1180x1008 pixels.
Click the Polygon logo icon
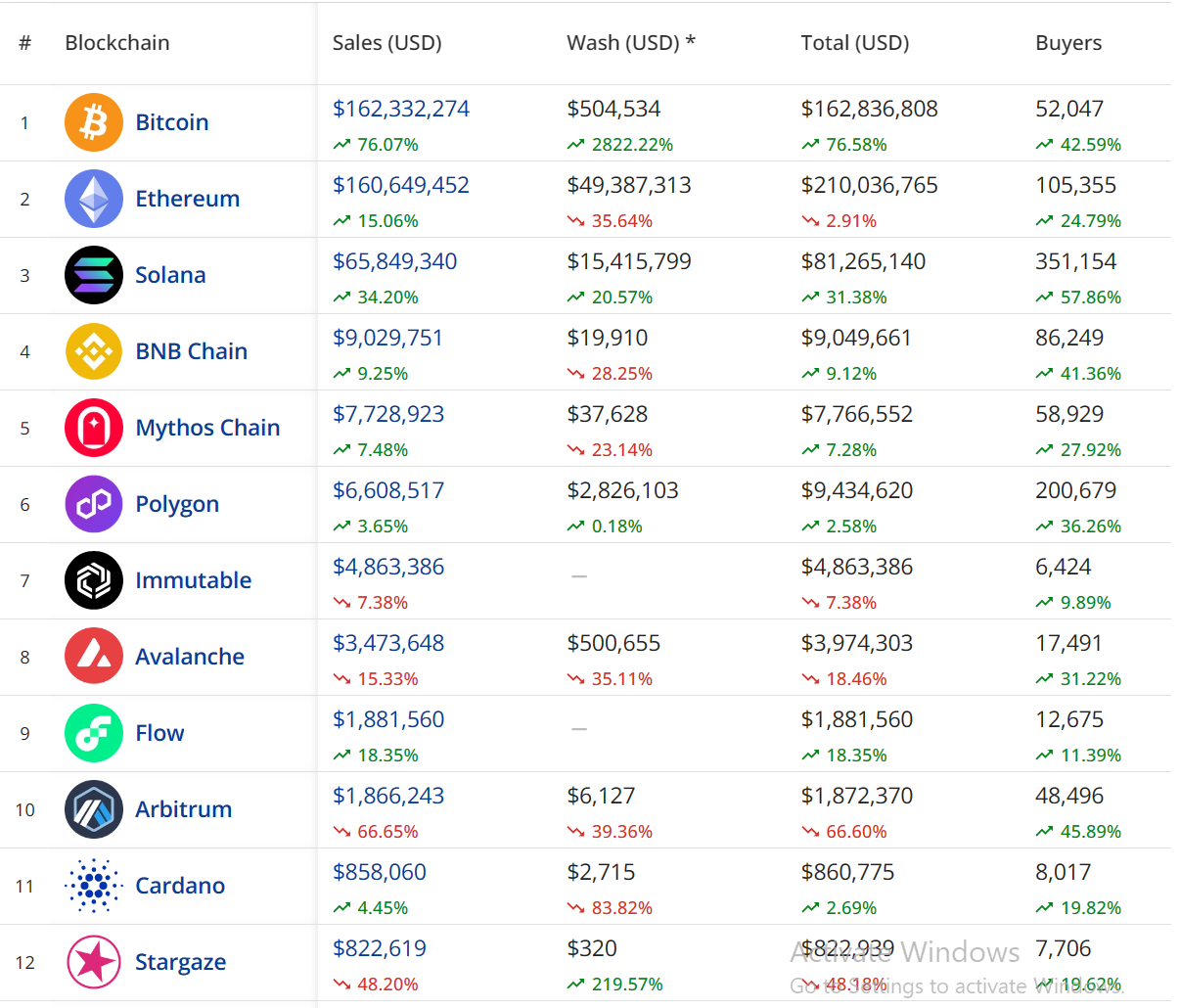coord(94,504)
